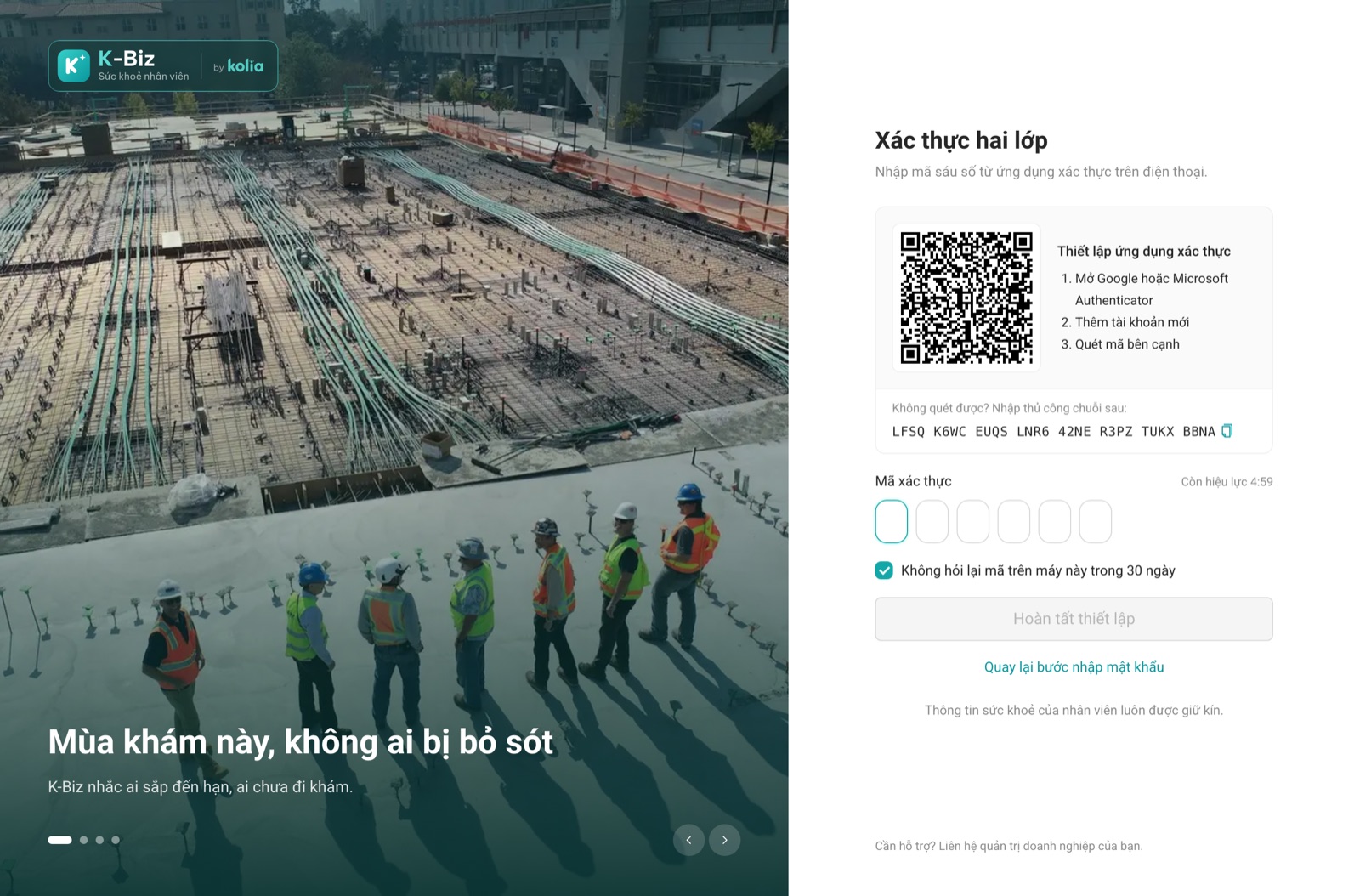Screen dimensions: 1360x896
Task: Uncheck 'Không hỏi lại mã' 30 ngày checkbox
Action: [884, 570]
